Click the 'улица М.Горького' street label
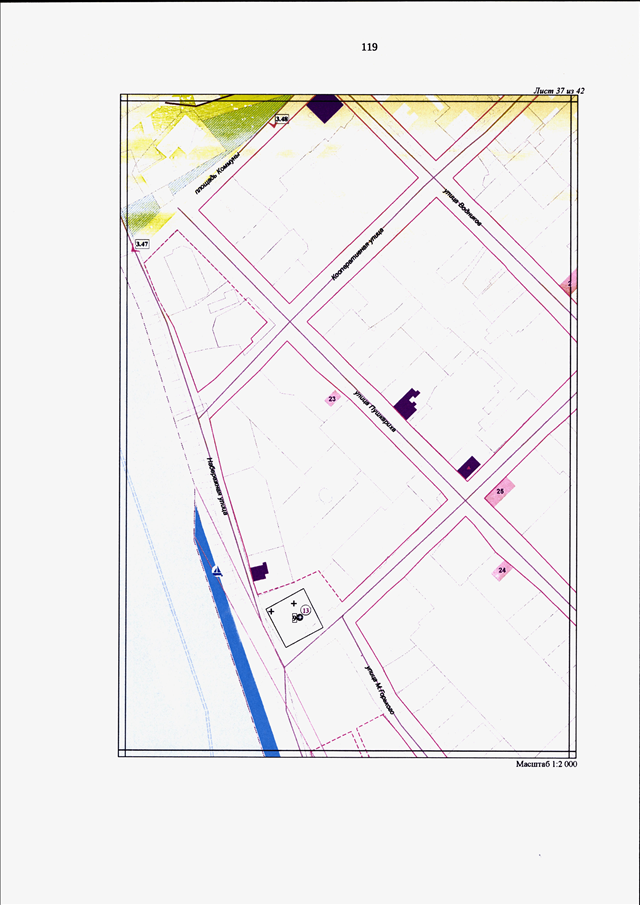The height and width of the screenshot is (905, 640). [x=379, y=690]
